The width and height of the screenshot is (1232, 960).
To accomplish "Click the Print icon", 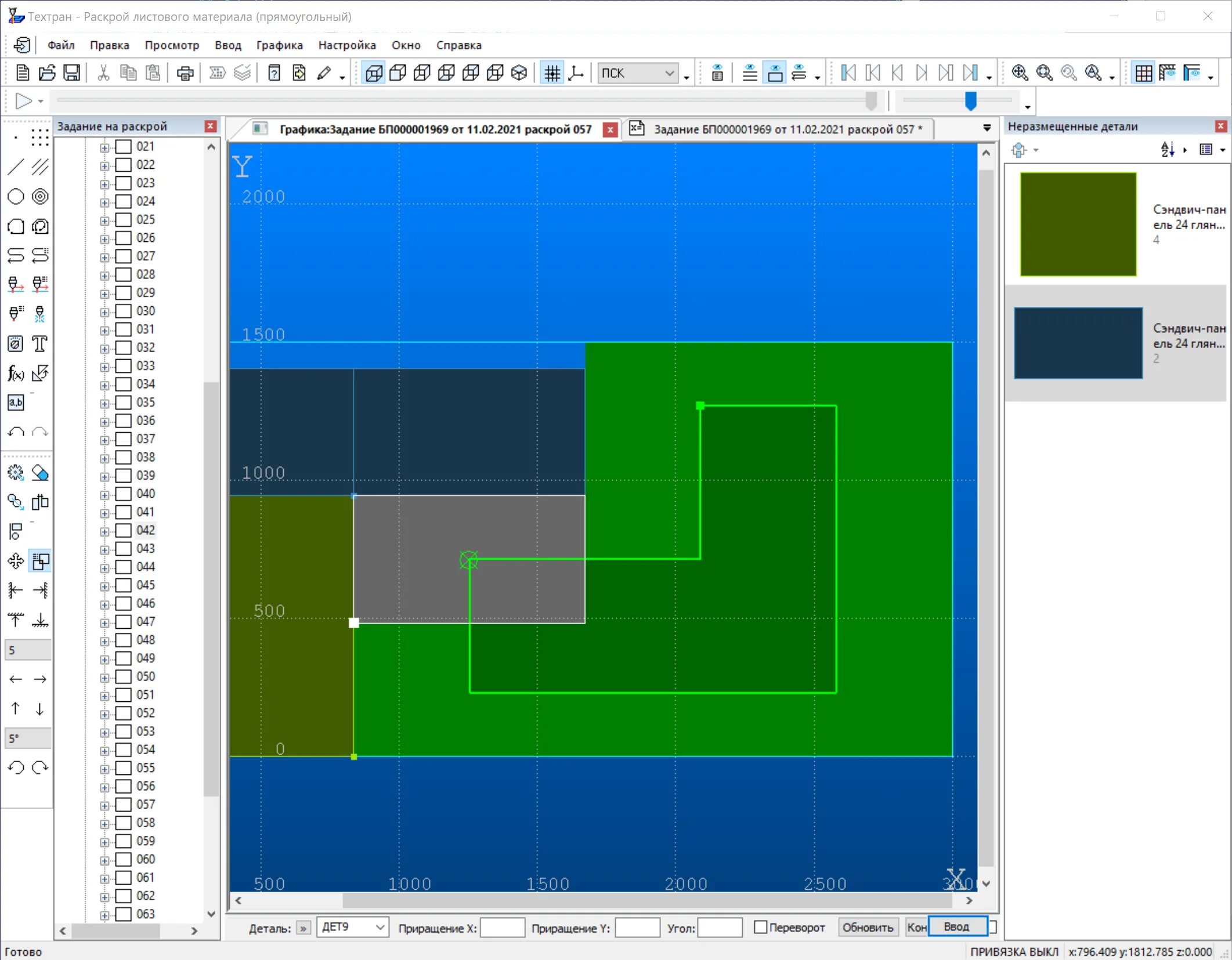I will tap(185, 73).
